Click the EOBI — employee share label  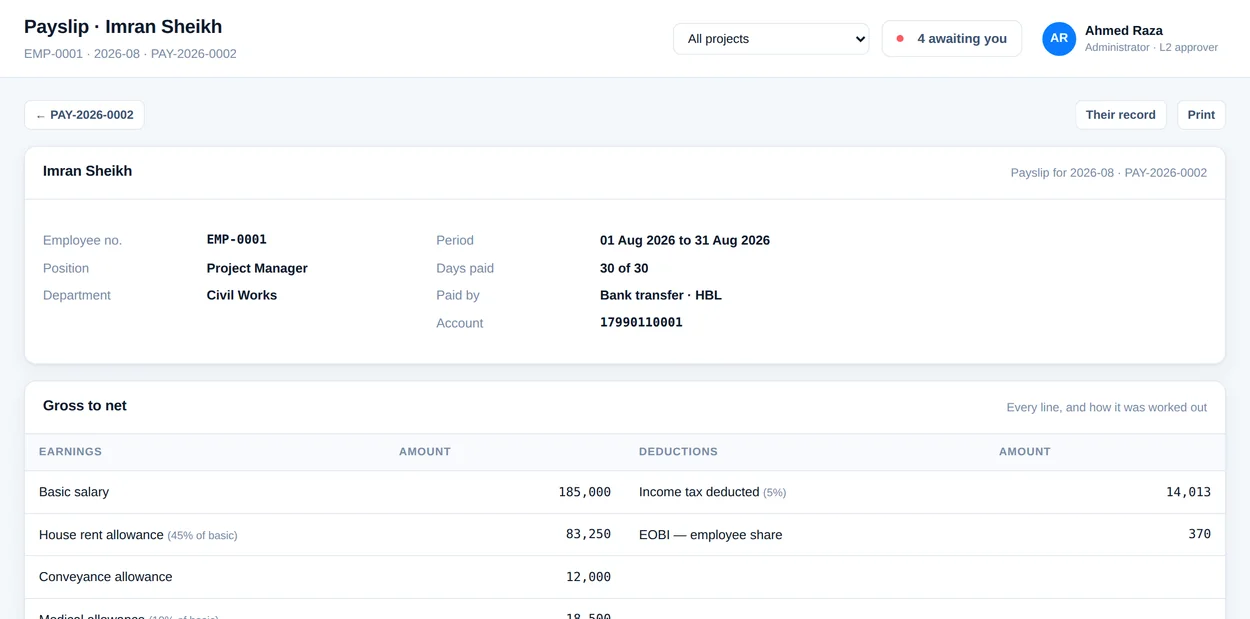pyautogui.click(x=711, y=535)
